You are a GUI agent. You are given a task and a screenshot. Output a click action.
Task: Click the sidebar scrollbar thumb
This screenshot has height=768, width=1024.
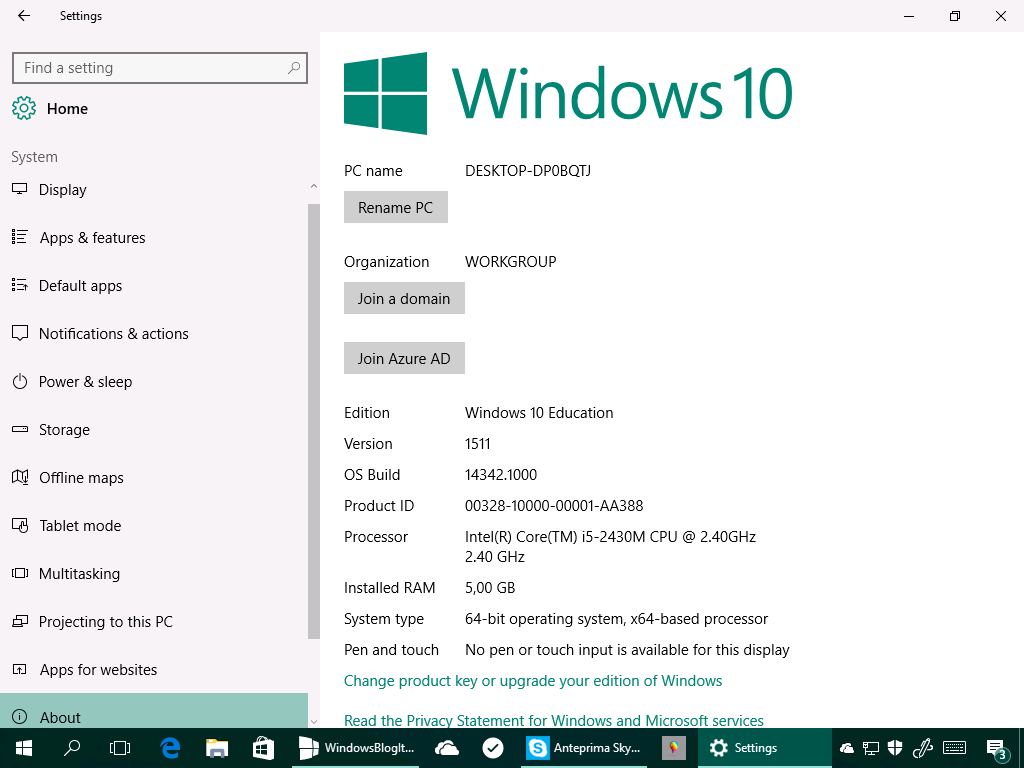tap(313, 421)
